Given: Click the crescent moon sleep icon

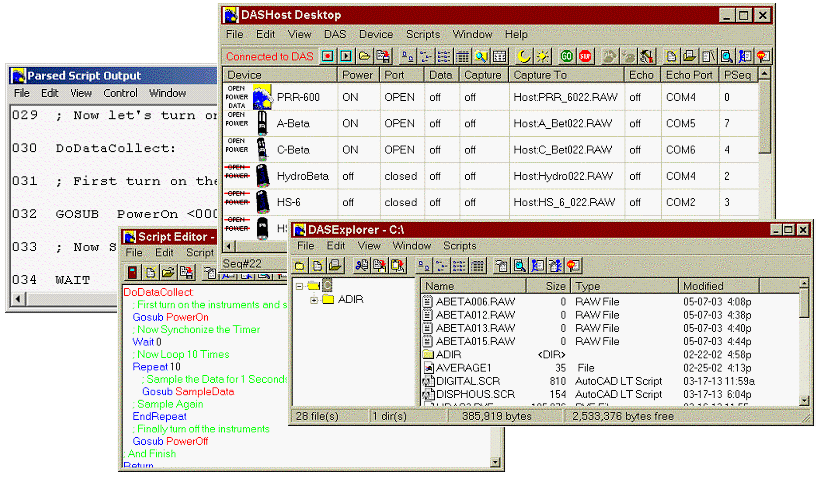Looking at the screenshot, I should click(x=524, y=56).
